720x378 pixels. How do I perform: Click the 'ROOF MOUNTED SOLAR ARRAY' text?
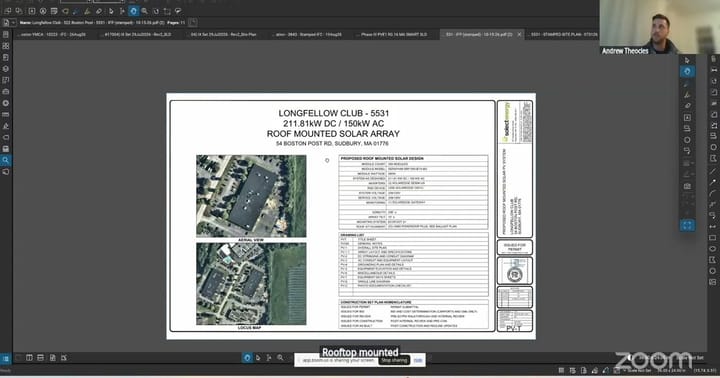coord(333,134)
